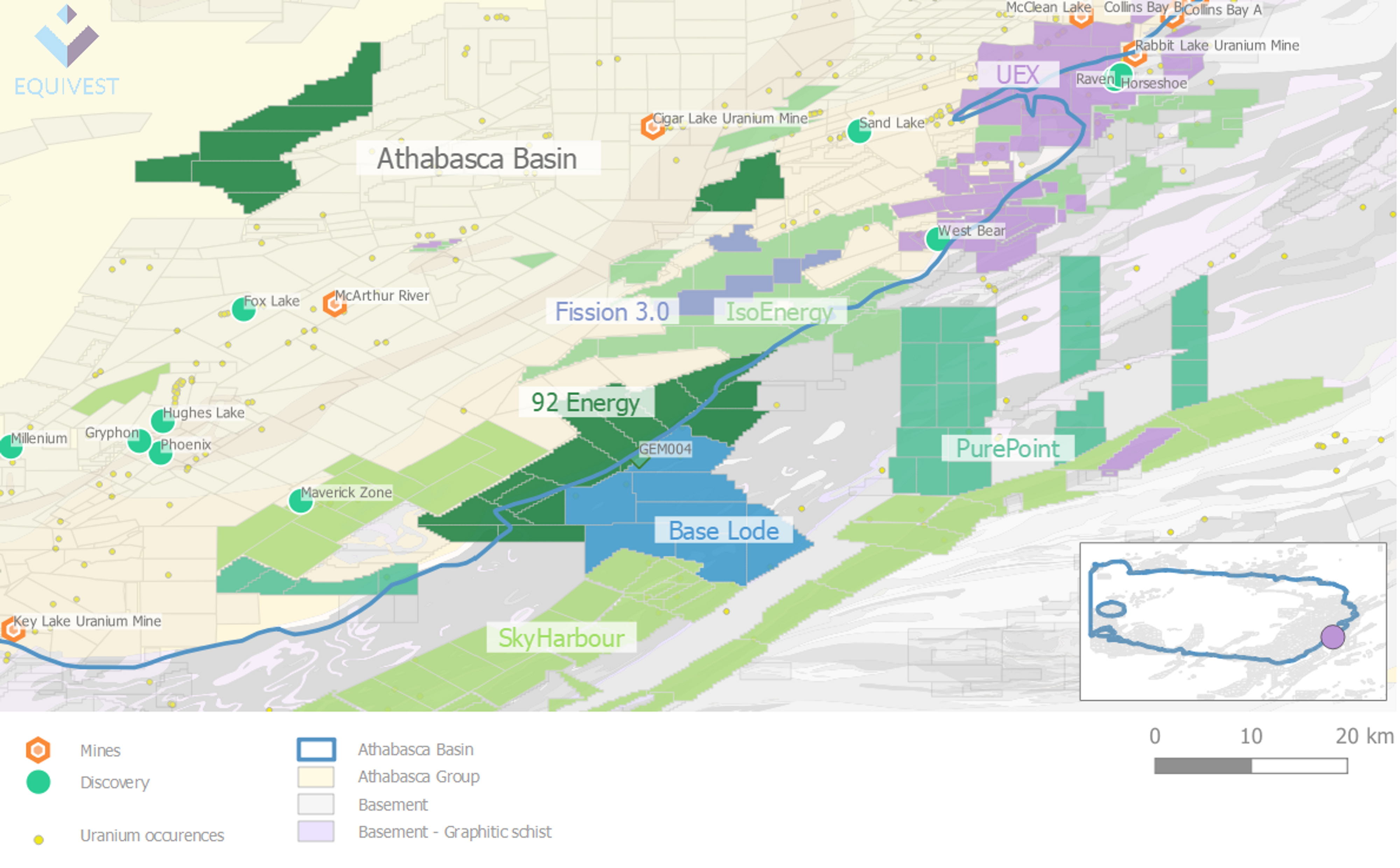The height and width of the screenshot is (868, 1400).
Task: Click the Uranium occurences legend text
Action: tap(152, 835)
